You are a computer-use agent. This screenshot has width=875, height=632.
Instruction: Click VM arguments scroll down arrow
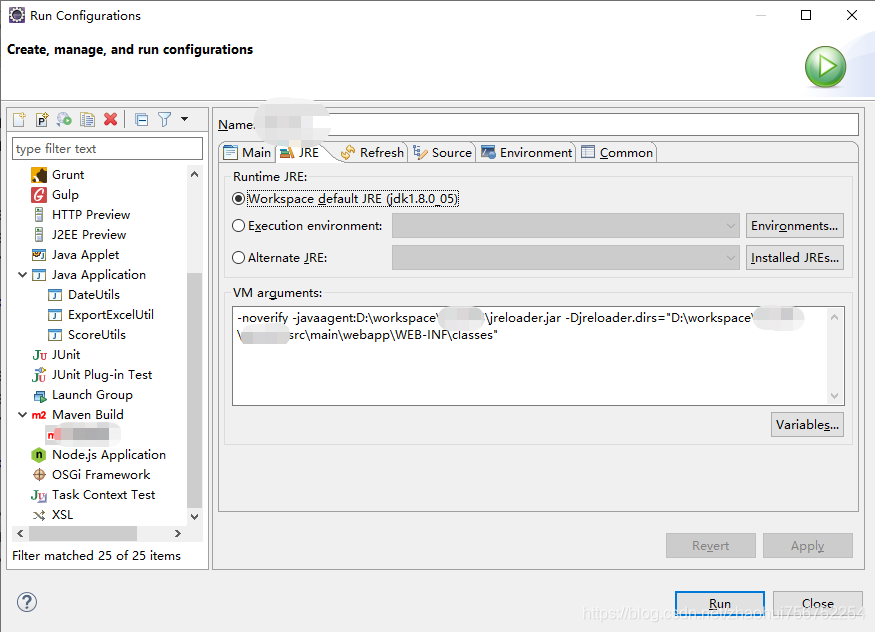pos(834,395)
